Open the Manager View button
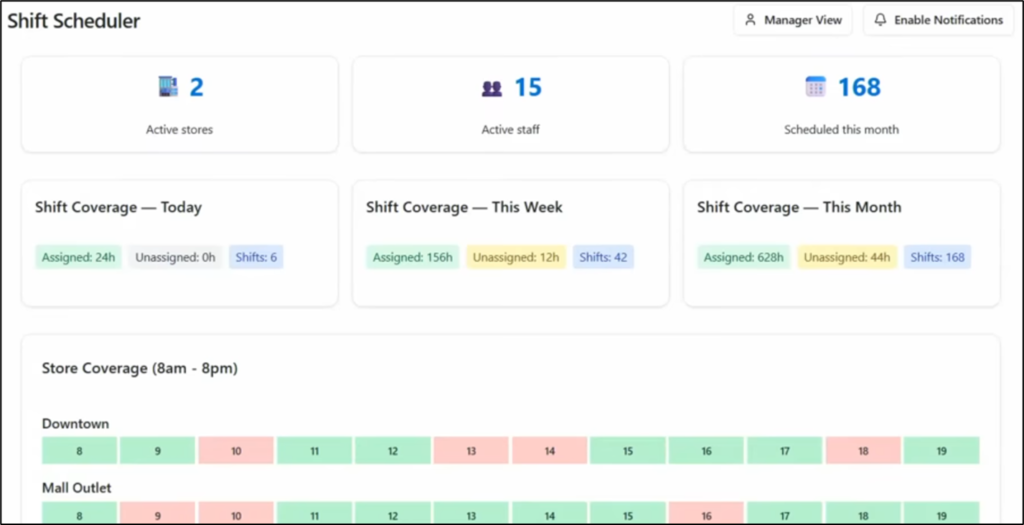 point(794,20)
